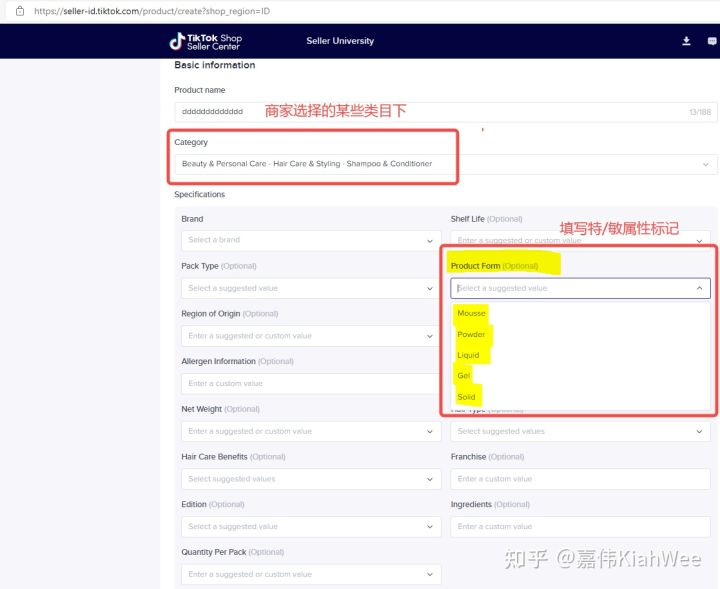Image resolution: width=720 pixels, height=589 pixels.
Task: Open the Category dropdown selector
Action: click(445, 164)
